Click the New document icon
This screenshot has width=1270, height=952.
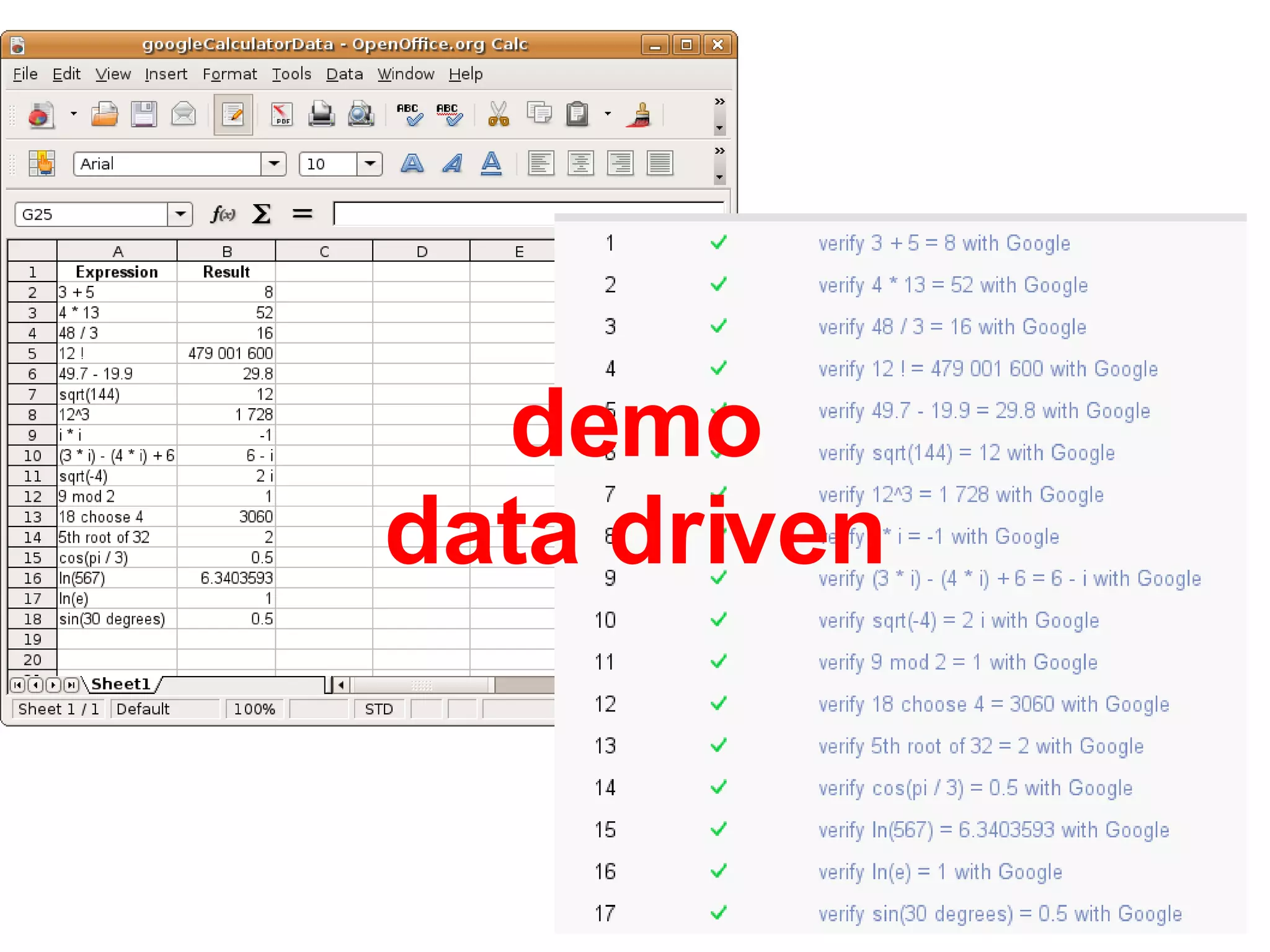[x=41, y=115]
